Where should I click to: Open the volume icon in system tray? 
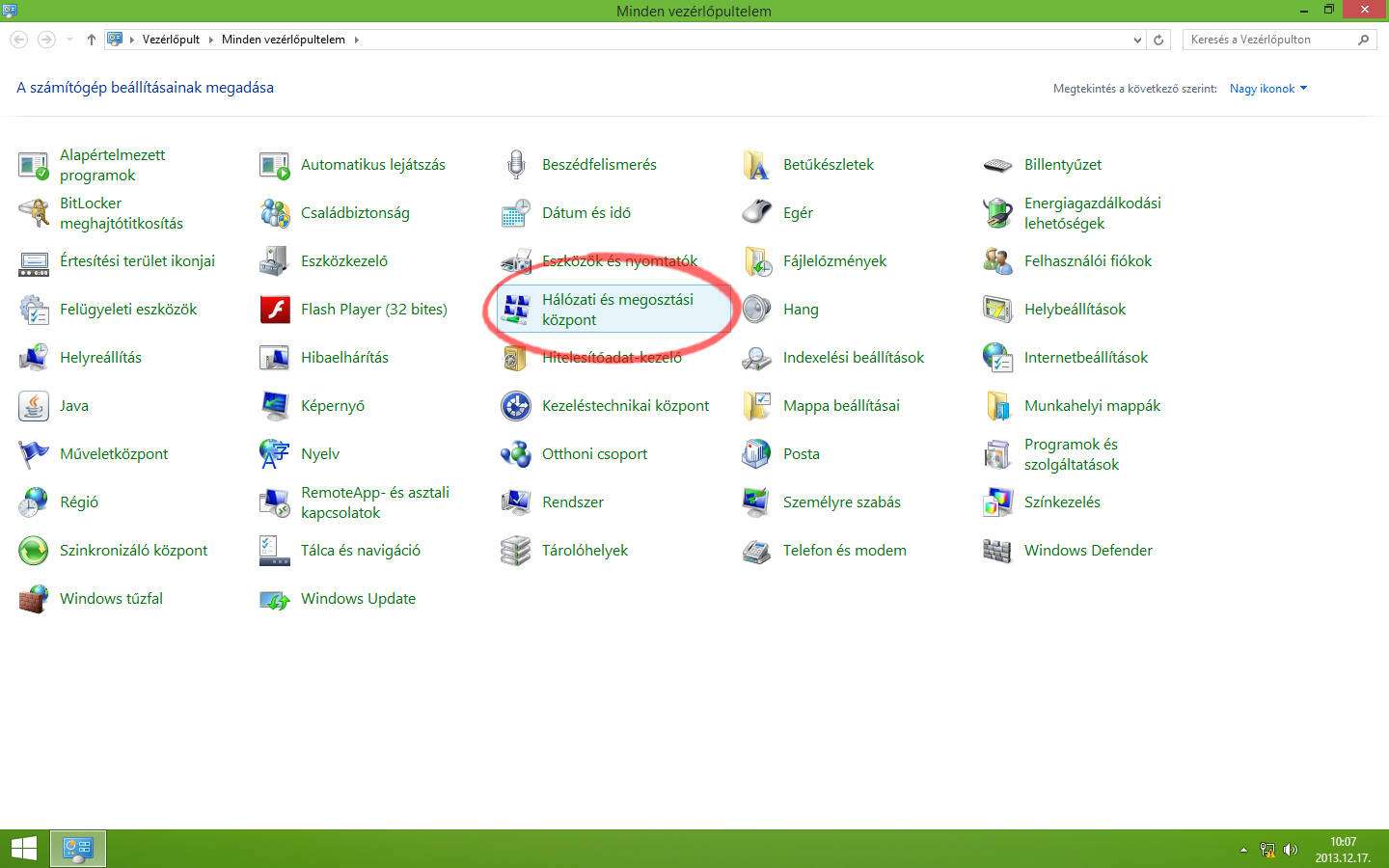pyautogui.click(x=1290, y=849)
